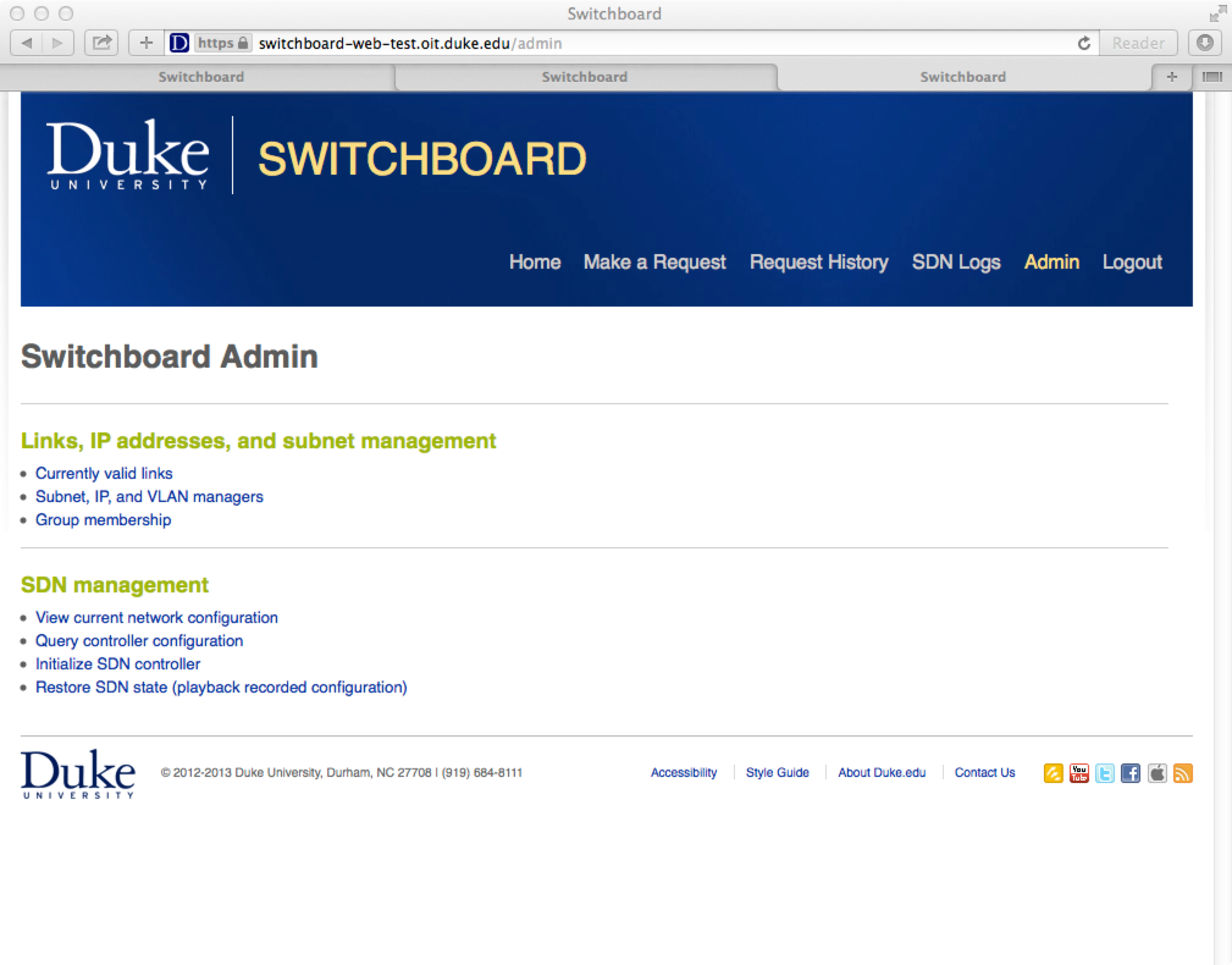Open the Facebook icon in the footer

tap(1131, 773)
